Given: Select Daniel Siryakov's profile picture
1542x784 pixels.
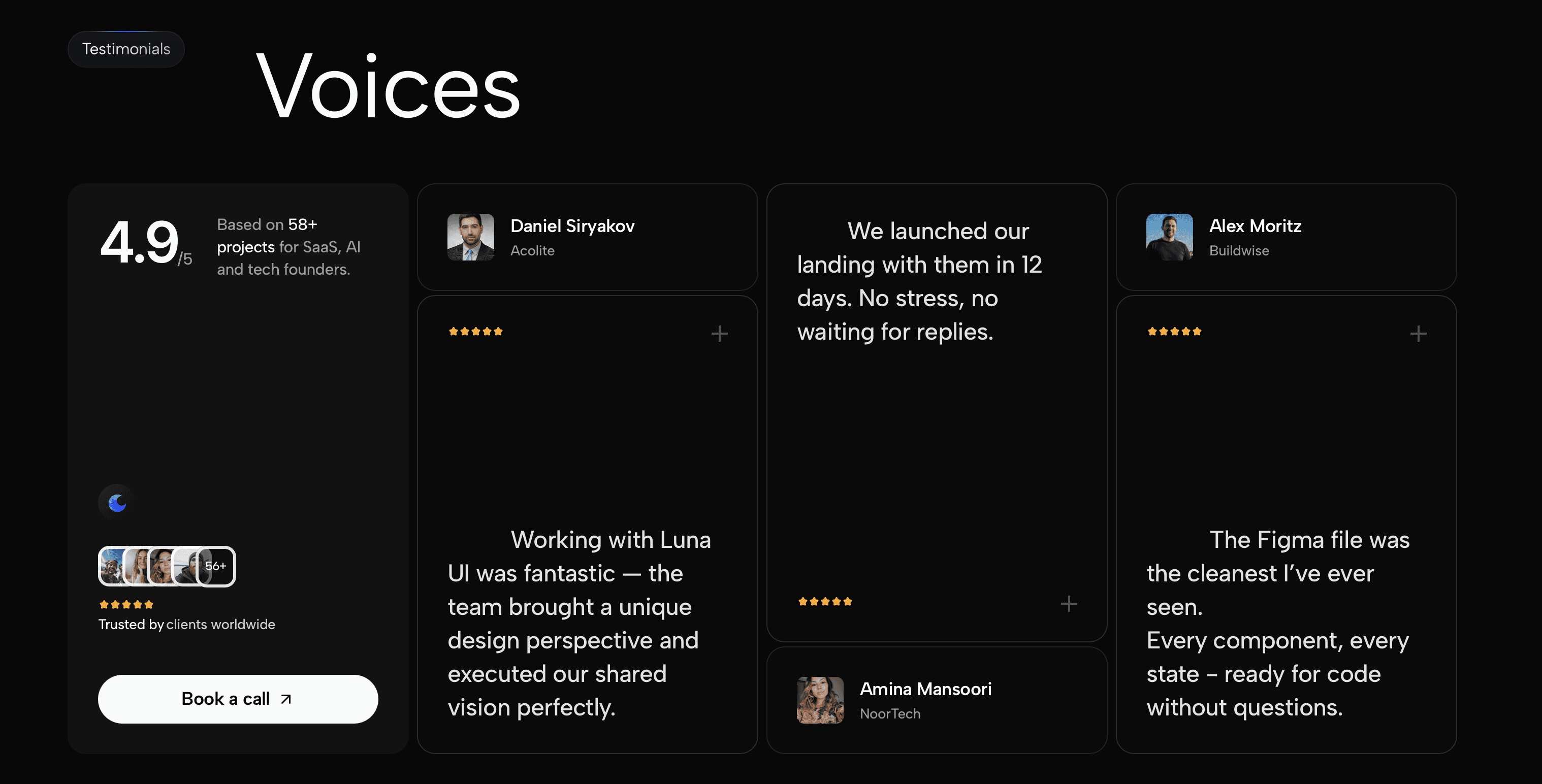Looking at the screenshot, I should coord(471,237).
